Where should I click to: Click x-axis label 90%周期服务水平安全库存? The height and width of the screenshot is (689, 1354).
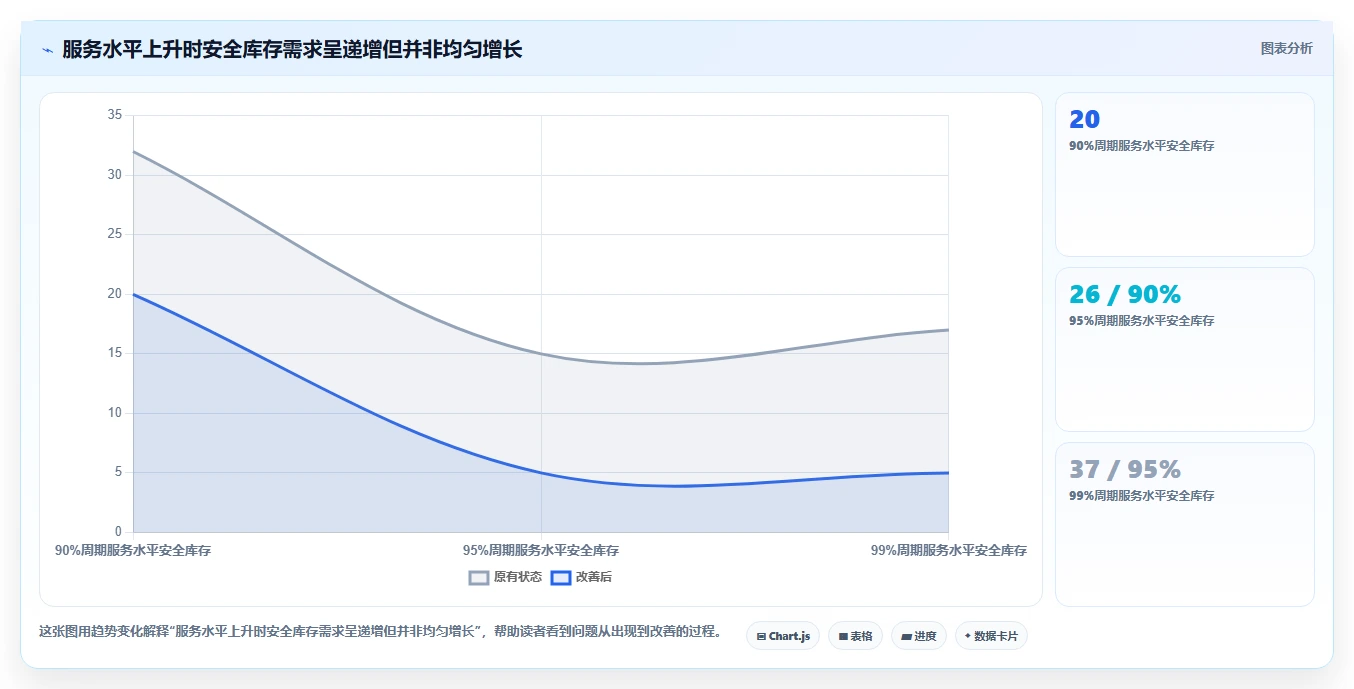coord(133,551)
